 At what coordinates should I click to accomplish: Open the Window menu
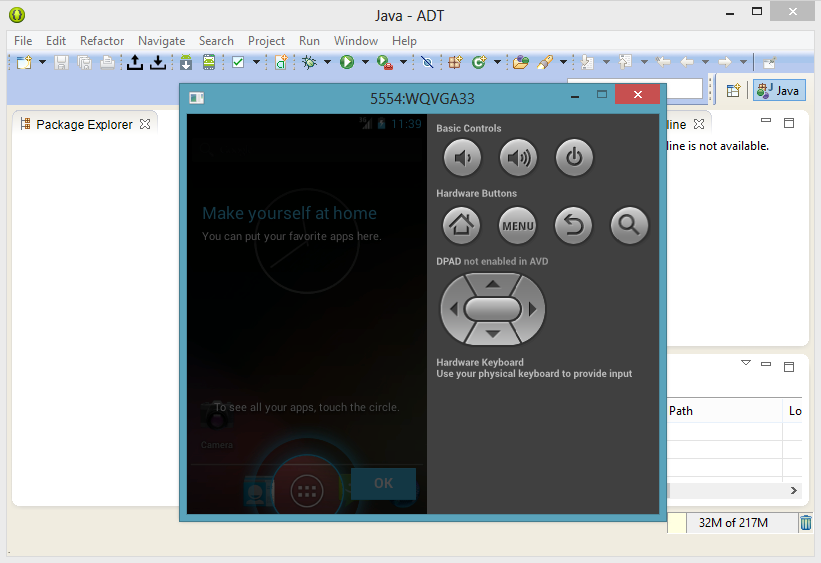356,41
